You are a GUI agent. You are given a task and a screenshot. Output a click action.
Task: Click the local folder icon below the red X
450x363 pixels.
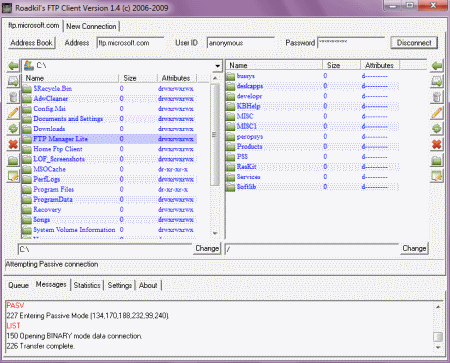point(13,160)
